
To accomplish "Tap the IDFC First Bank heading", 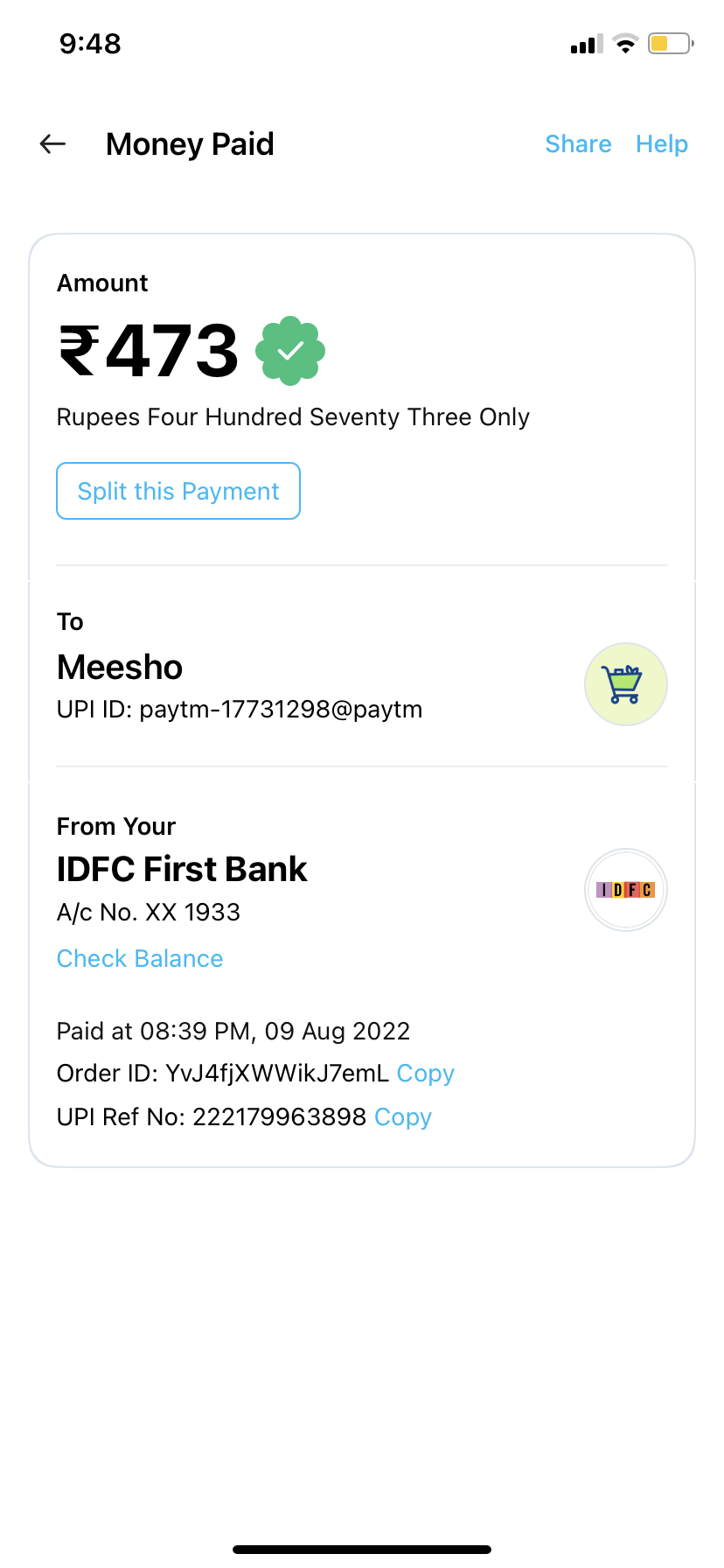I will tap(182, 870).
